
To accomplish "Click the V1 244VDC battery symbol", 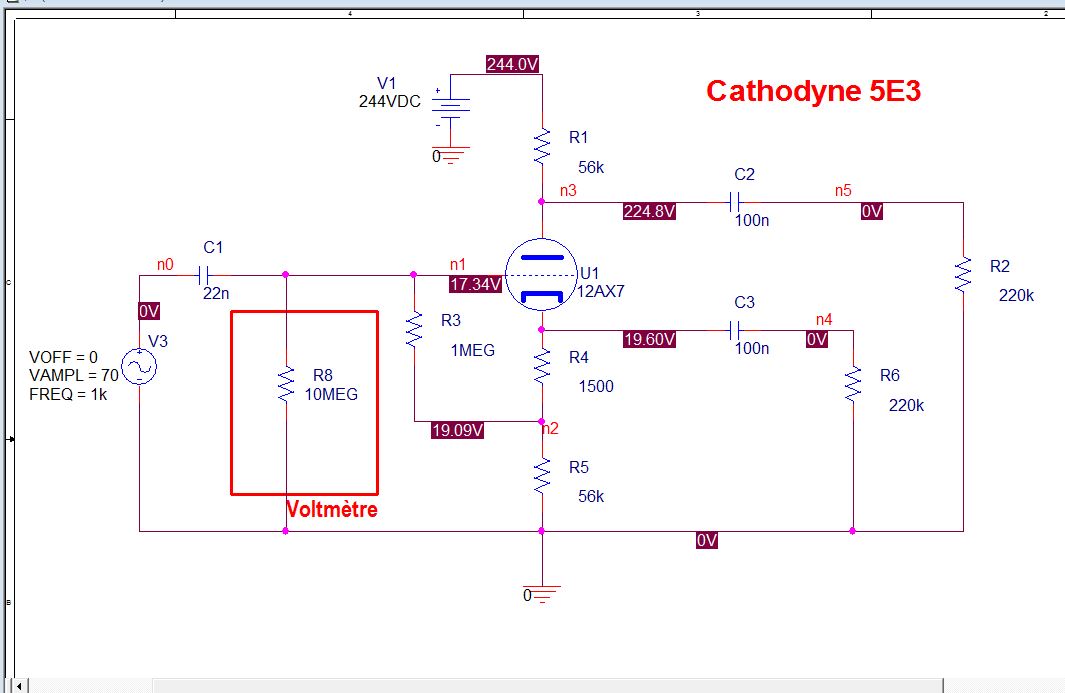I will [x=451, y=104].
